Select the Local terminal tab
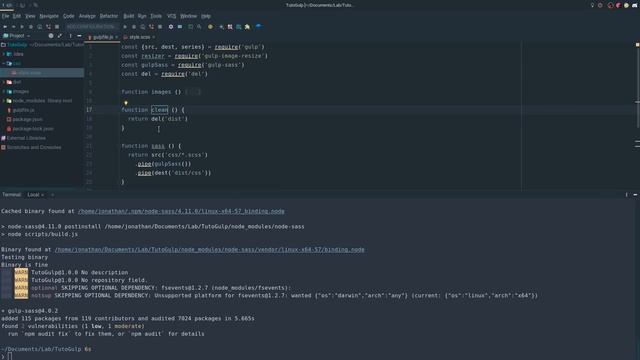This screenshot has height=360, width=640. pos(35,195)
